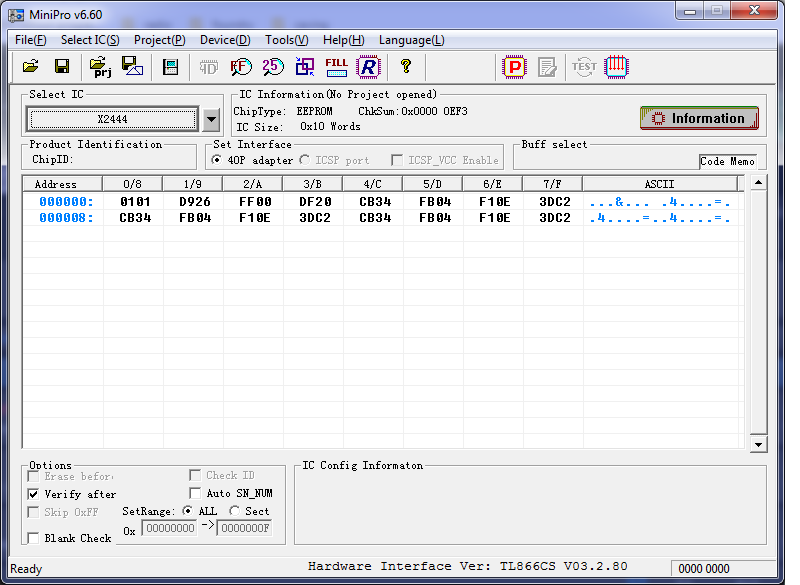Click the greyed read ID icon
Image resolution: width=800 pixels, height=585 pixels.
point(209,67)
